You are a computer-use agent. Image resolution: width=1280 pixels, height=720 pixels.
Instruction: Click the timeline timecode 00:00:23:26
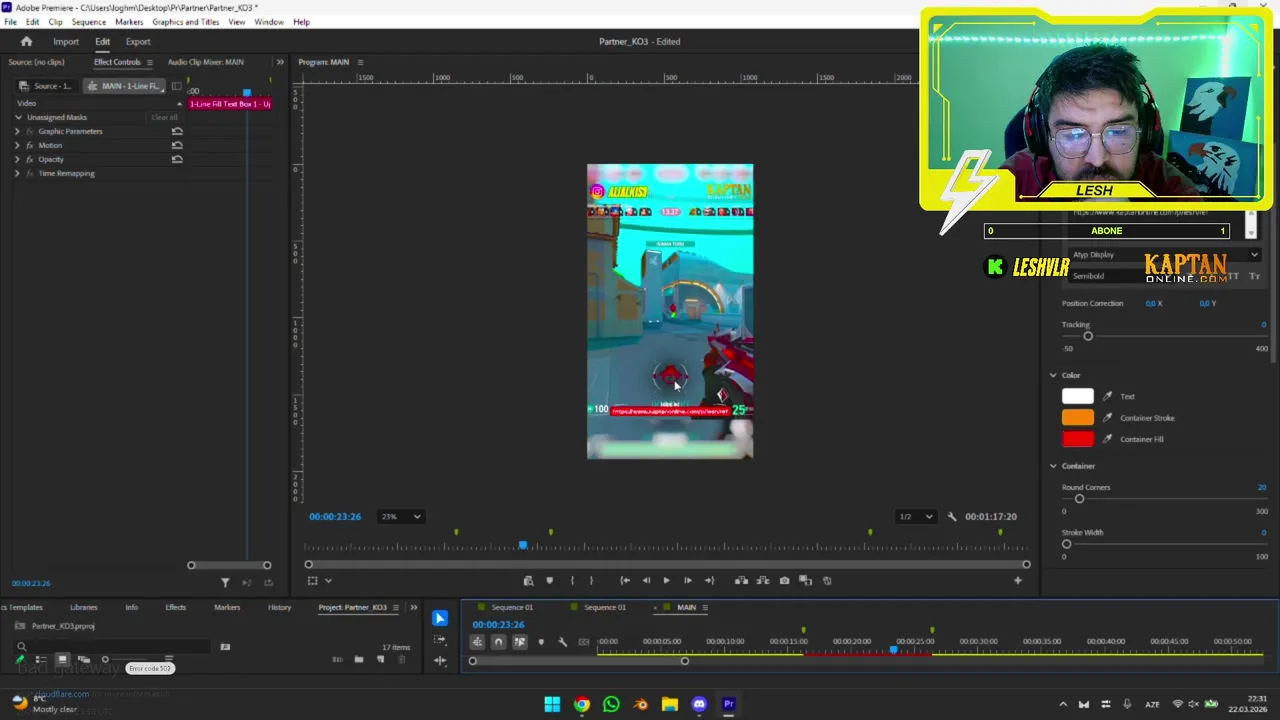[498, 625]
